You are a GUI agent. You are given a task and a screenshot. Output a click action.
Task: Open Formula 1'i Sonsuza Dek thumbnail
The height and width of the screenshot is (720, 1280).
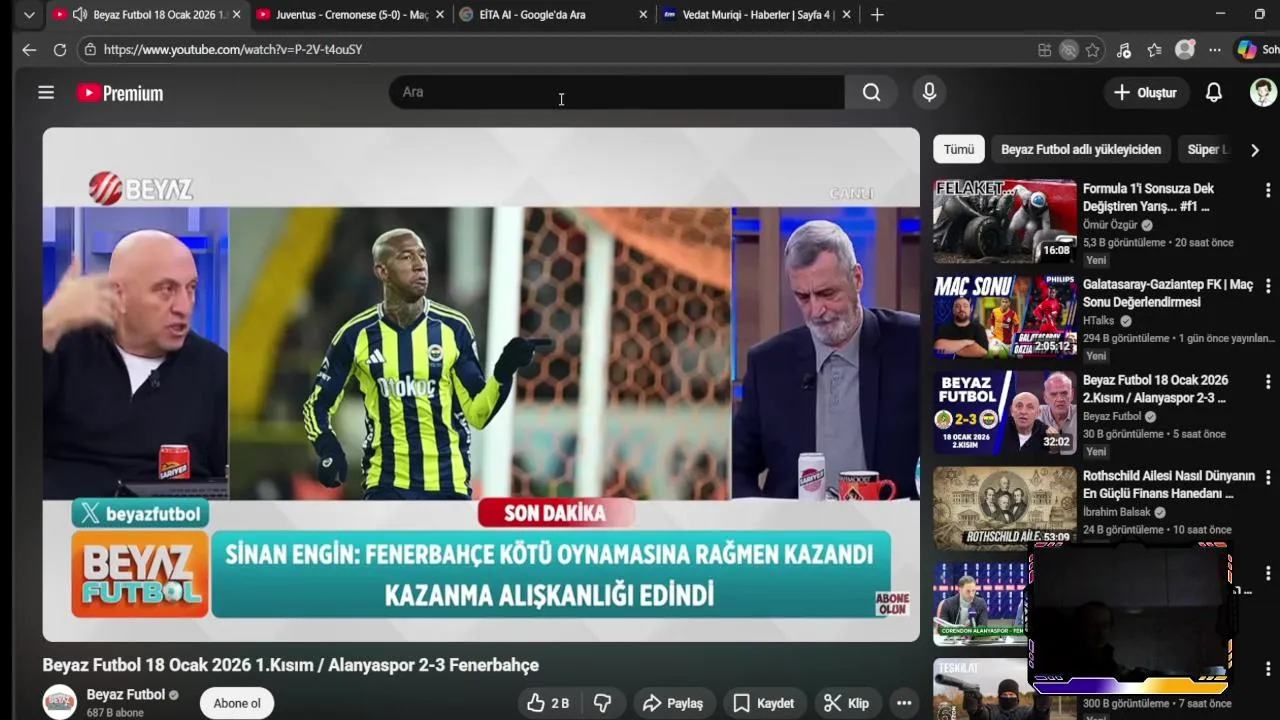[x=1005, y=221]
